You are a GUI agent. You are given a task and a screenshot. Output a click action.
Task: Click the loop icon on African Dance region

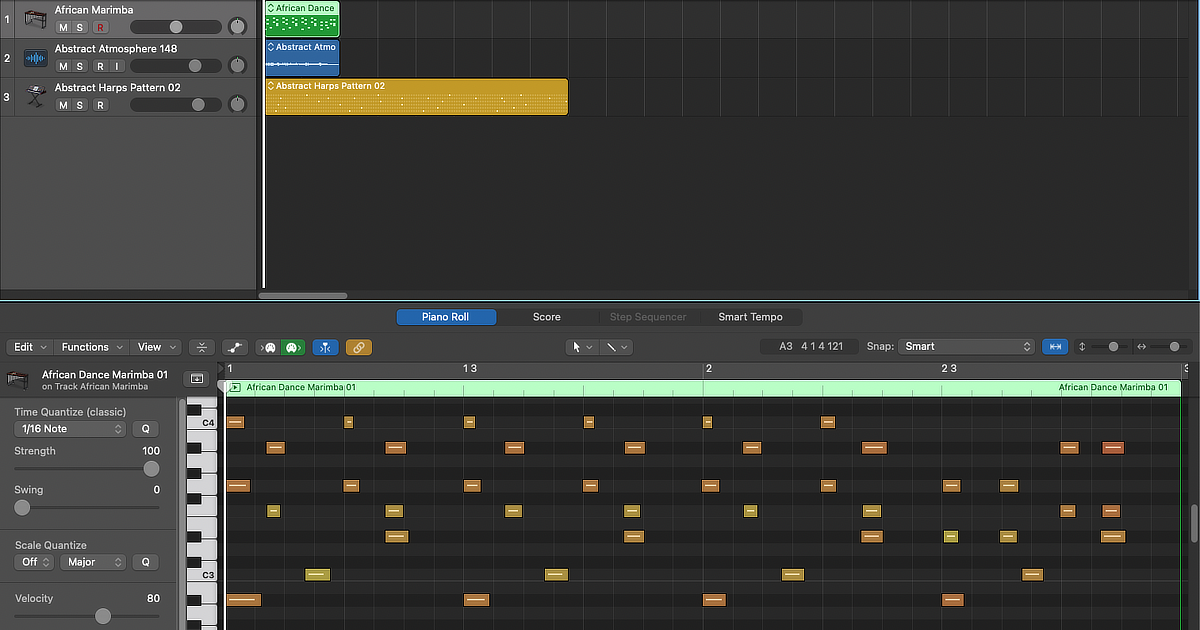[270, 8]
